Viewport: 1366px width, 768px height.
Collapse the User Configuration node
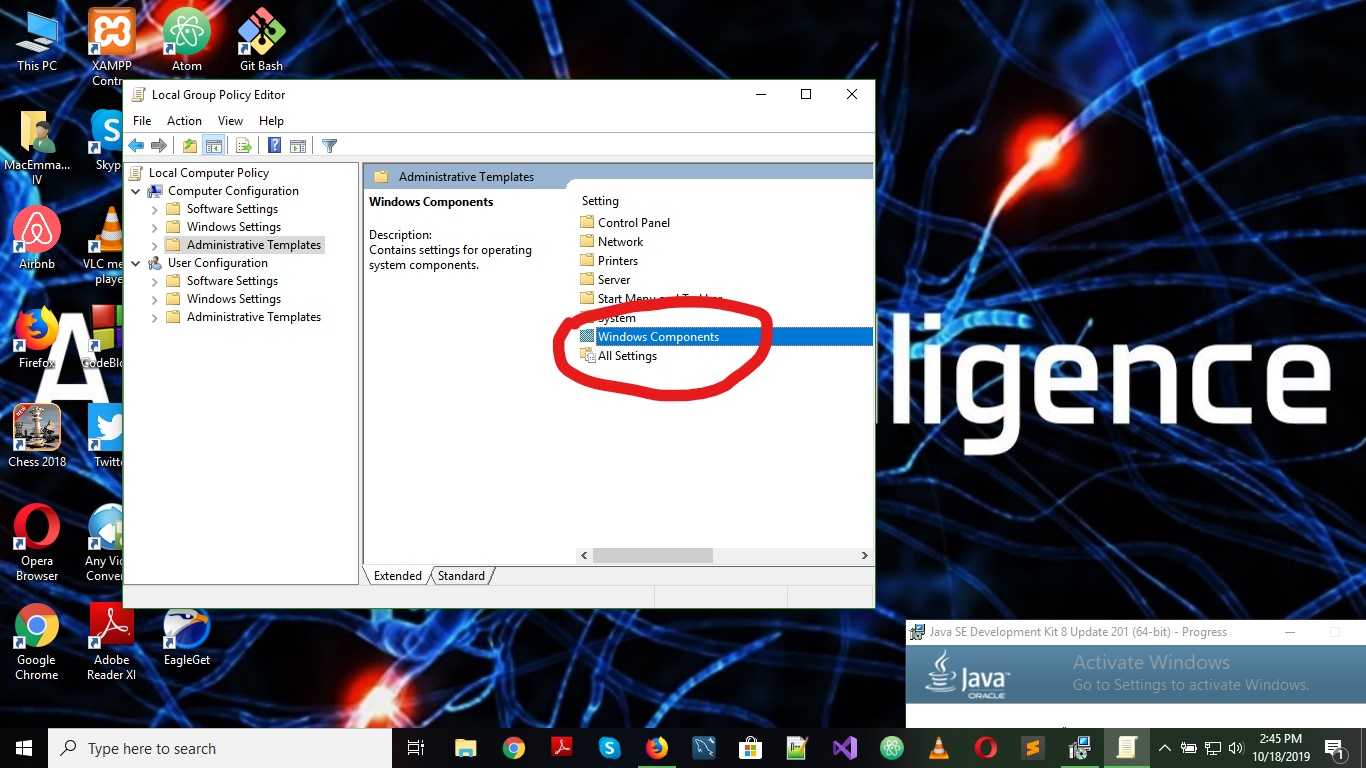(136, 263)
